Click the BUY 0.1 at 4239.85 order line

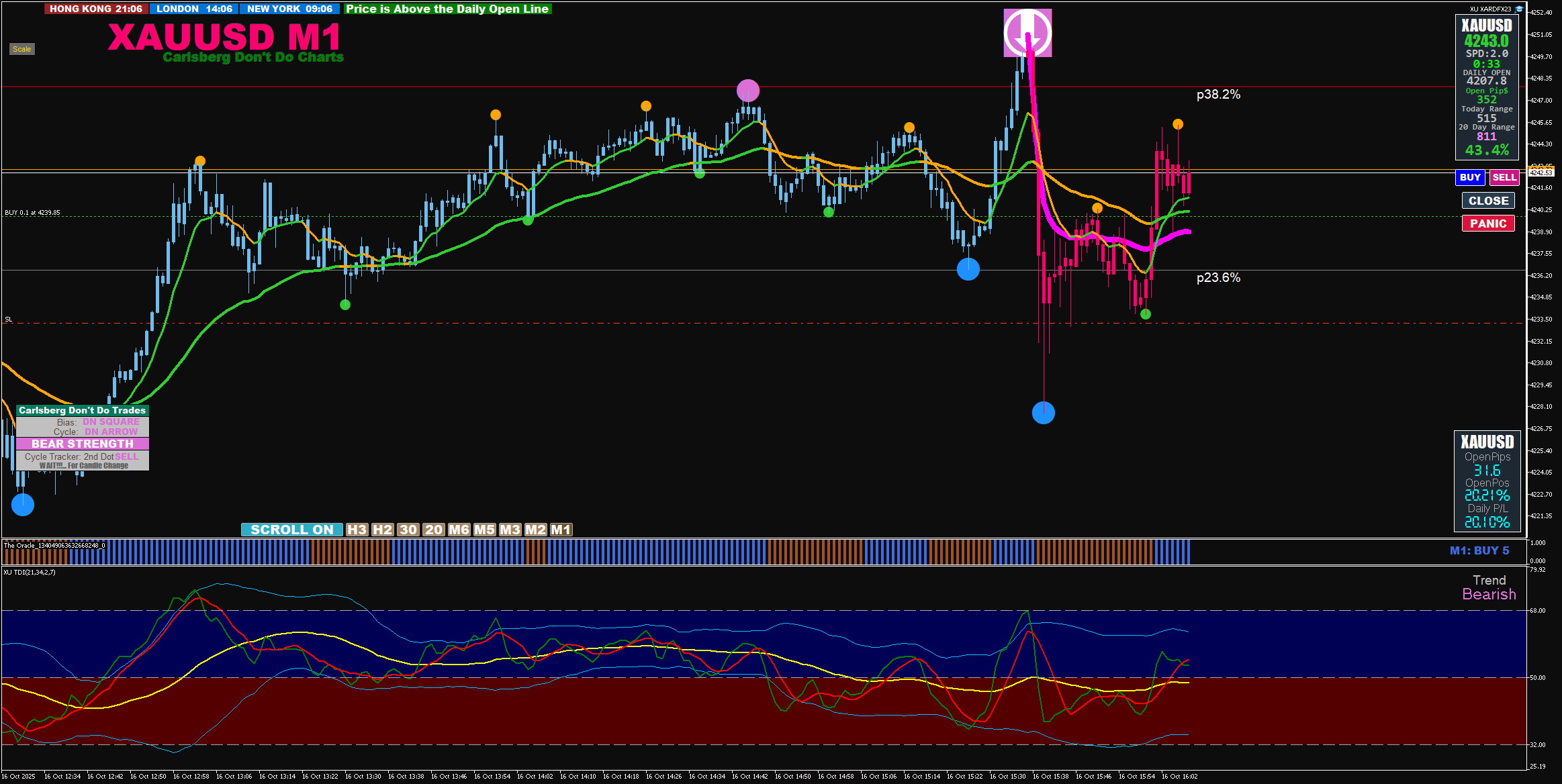coord(32,213)
